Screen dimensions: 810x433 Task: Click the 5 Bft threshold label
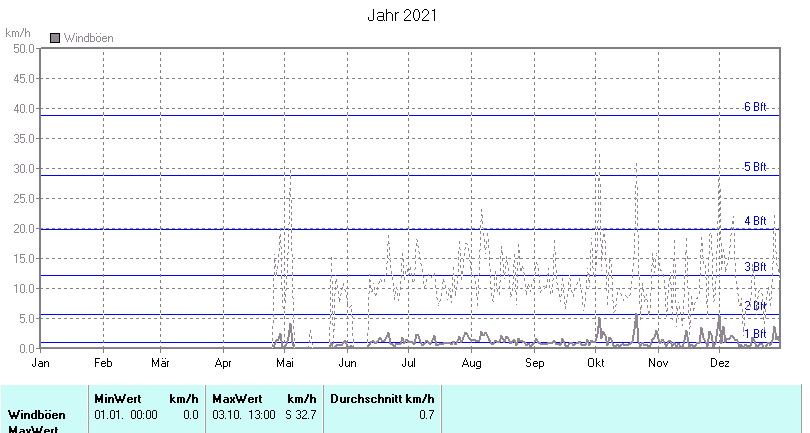(x=755, y=167)
